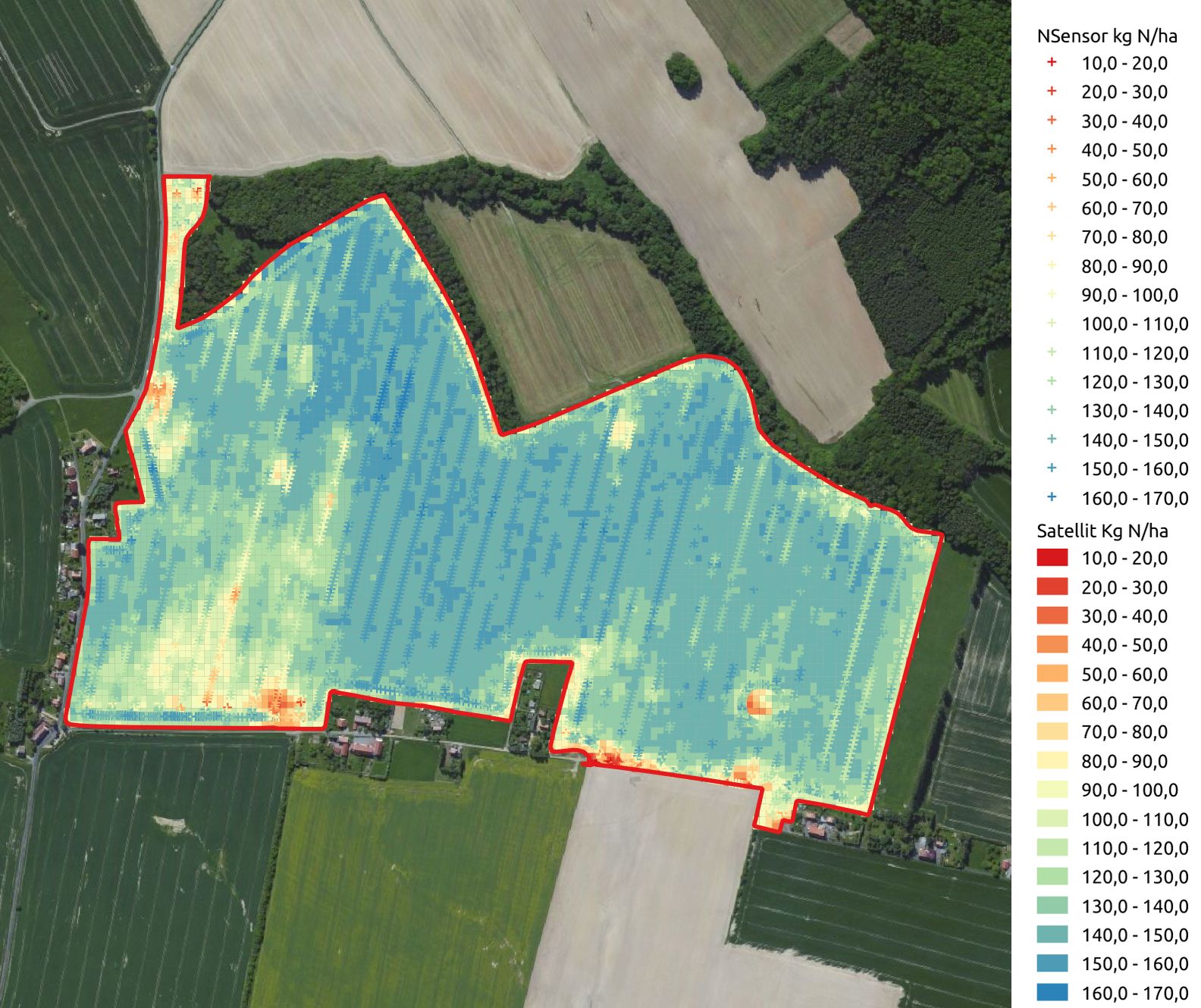This screenshot has height=1008, width=1201.
Task: Click the Satellit "130,0 - 140,0" label text
Action: click(x=1134, y=906)
